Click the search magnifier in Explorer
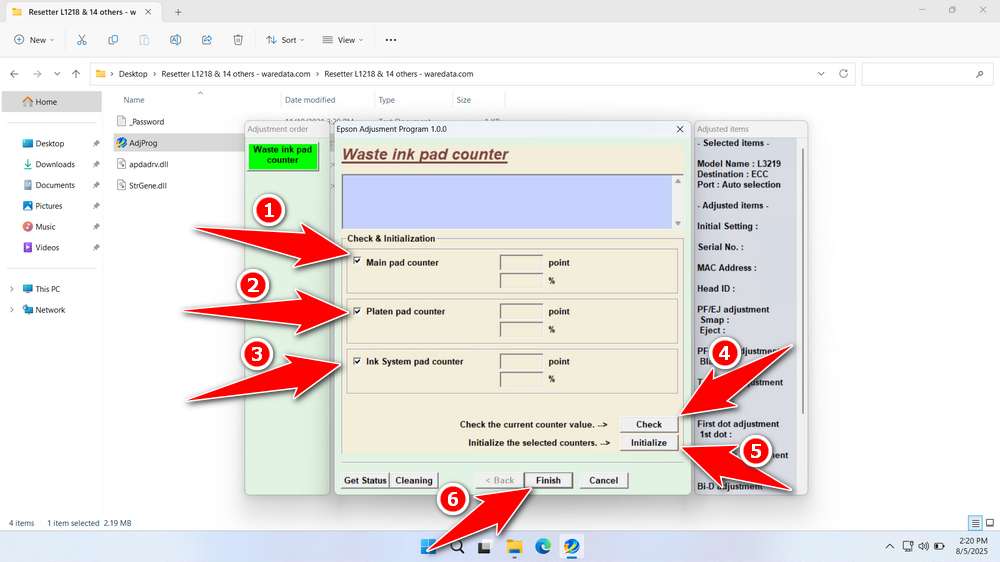 click(x=980, y=74)
